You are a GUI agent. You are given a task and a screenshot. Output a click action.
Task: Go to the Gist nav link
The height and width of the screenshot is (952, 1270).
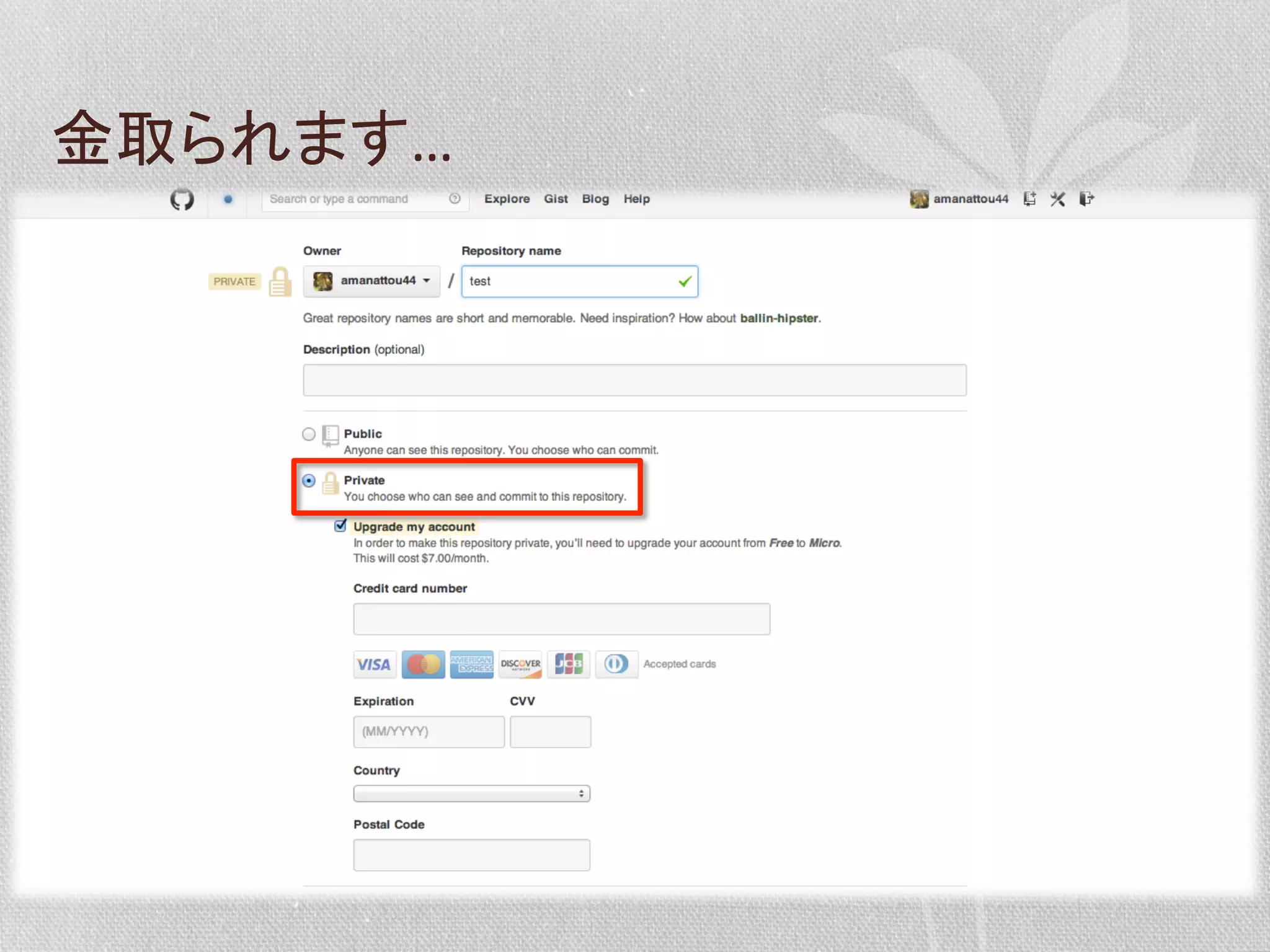[x=556, y=199]
